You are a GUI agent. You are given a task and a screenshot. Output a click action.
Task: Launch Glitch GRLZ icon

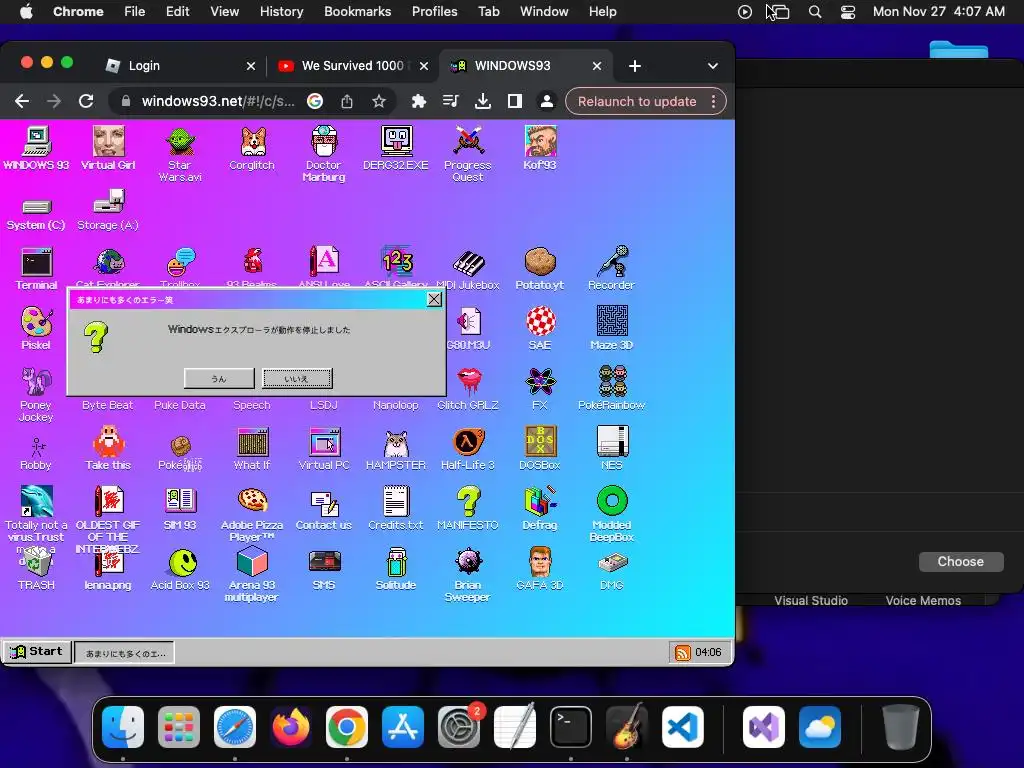click(468, 389)
